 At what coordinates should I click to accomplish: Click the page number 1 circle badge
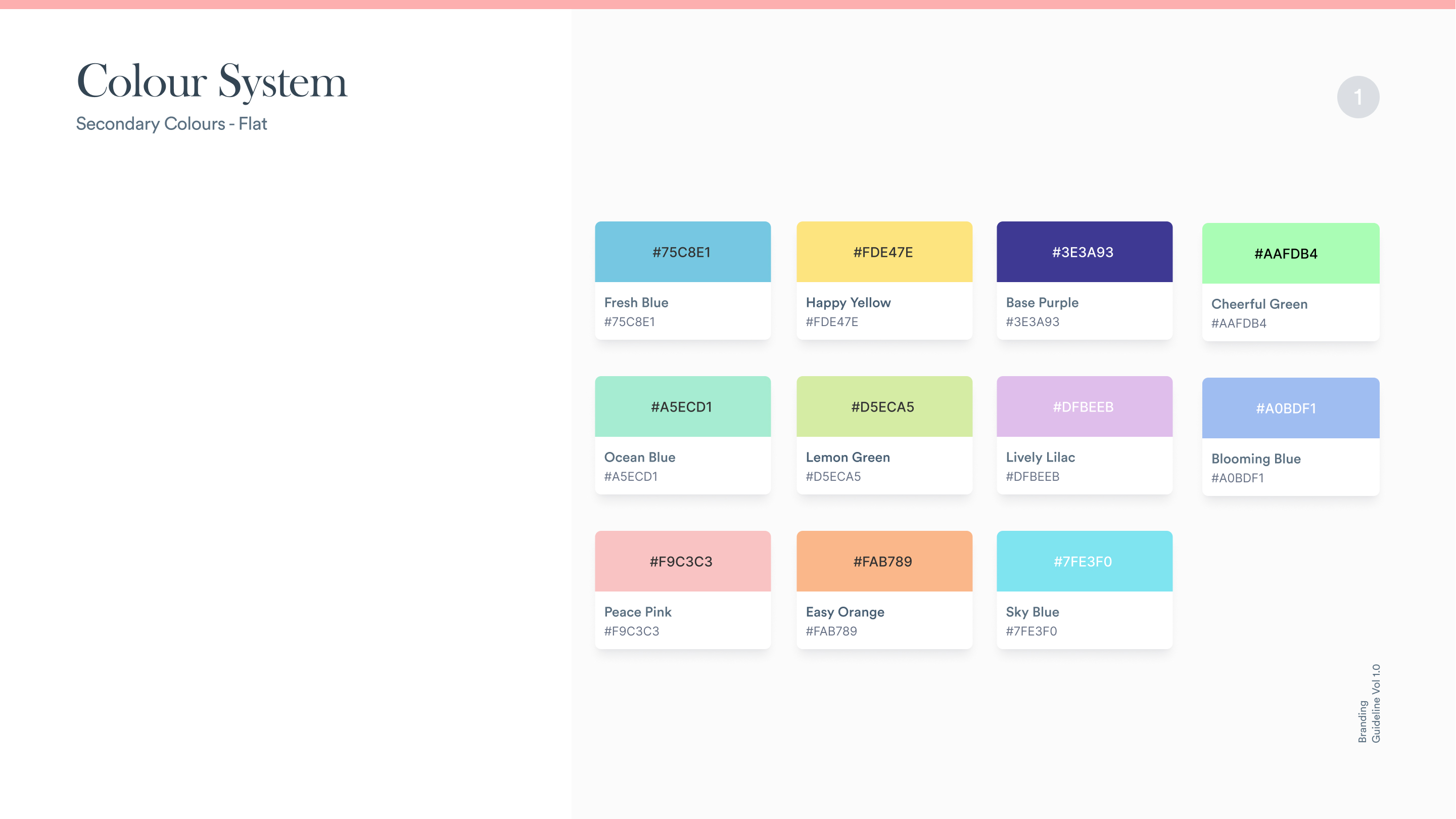tap(1358, 97)
